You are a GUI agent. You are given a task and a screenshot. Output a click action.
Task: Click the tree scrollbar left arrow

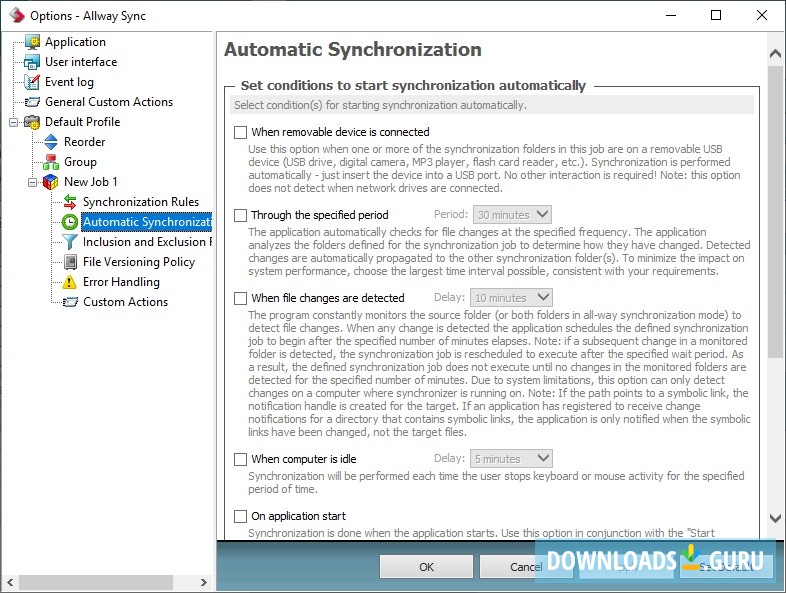[x=10, y=582]
